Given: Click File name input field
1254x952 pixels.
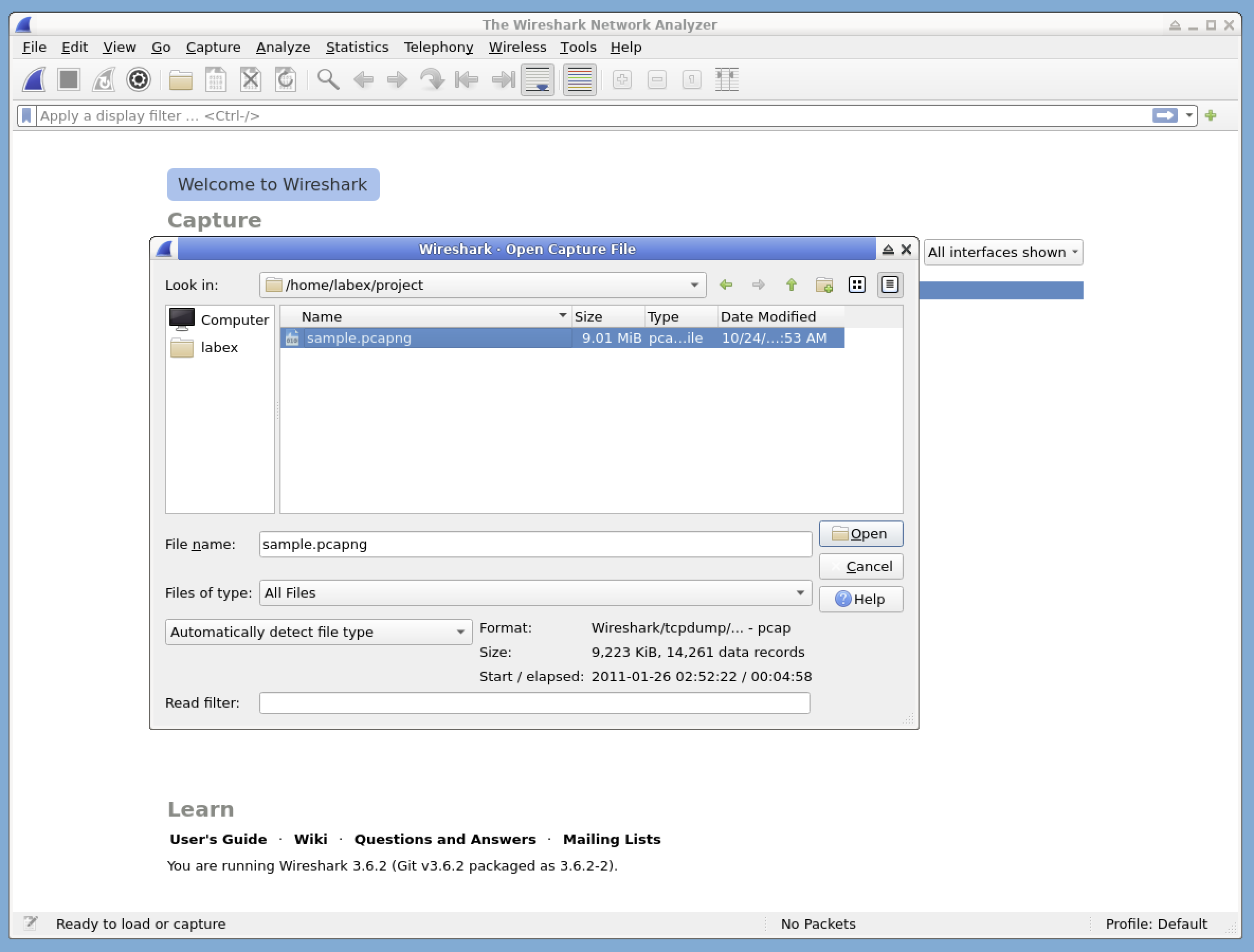Looking at the screenshot, I should pos(535,544).
